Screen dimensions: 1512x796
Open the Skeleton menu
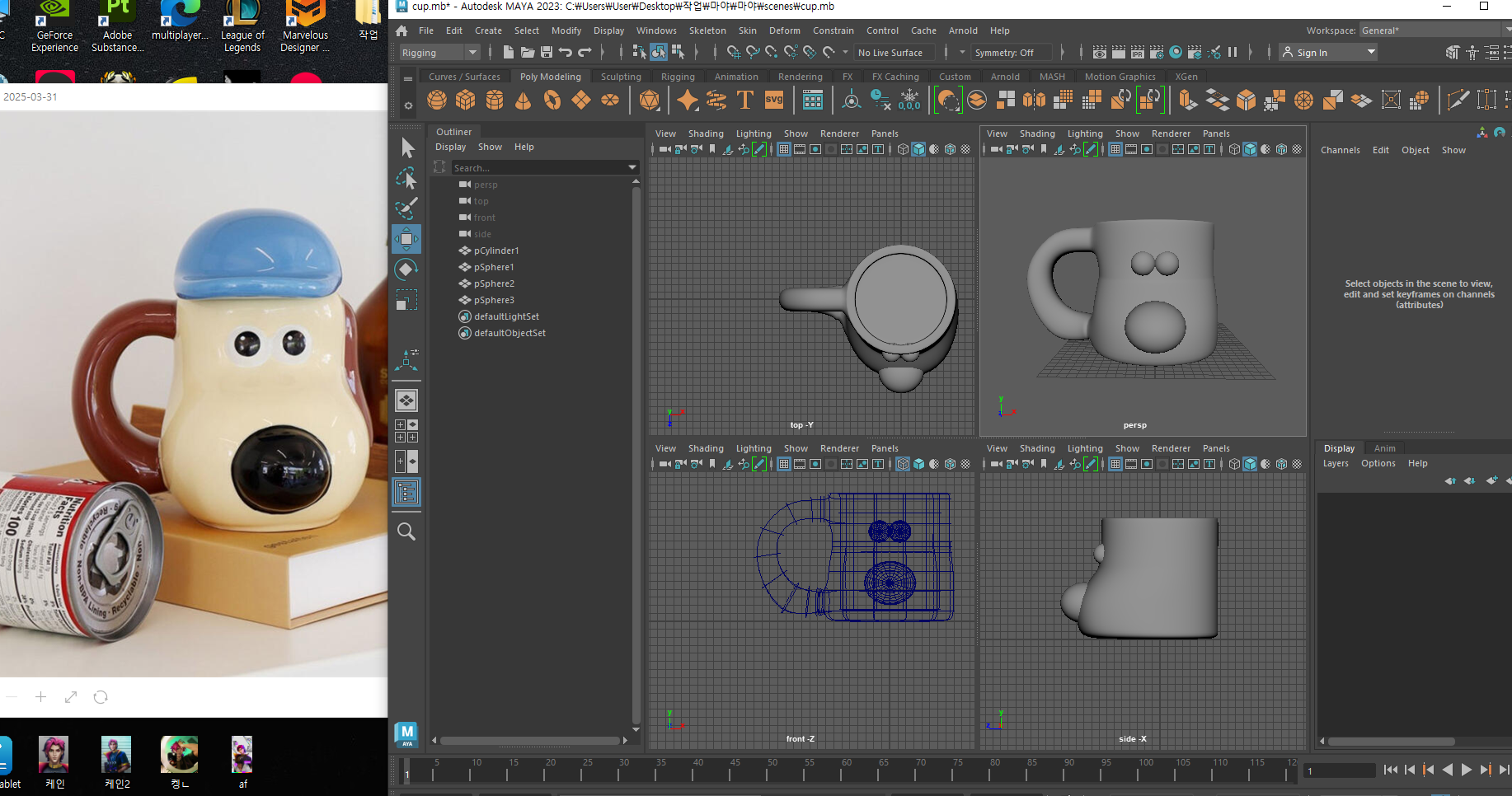pos(707,30)
